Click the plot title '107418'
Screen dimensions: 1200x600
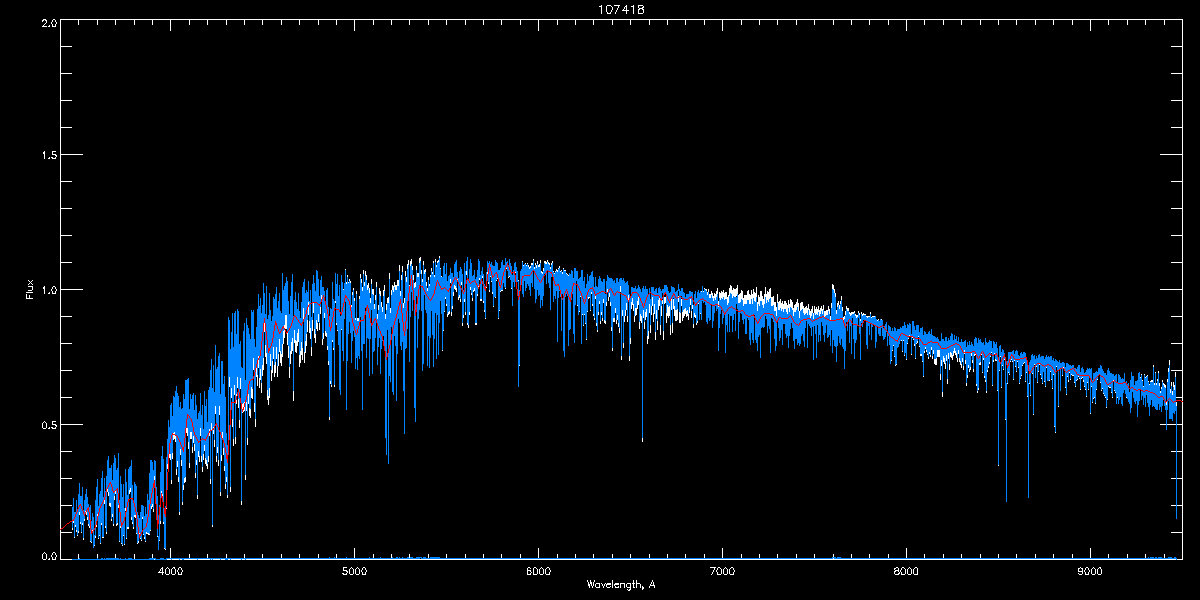pyautogui.click(x=620, y=9)
